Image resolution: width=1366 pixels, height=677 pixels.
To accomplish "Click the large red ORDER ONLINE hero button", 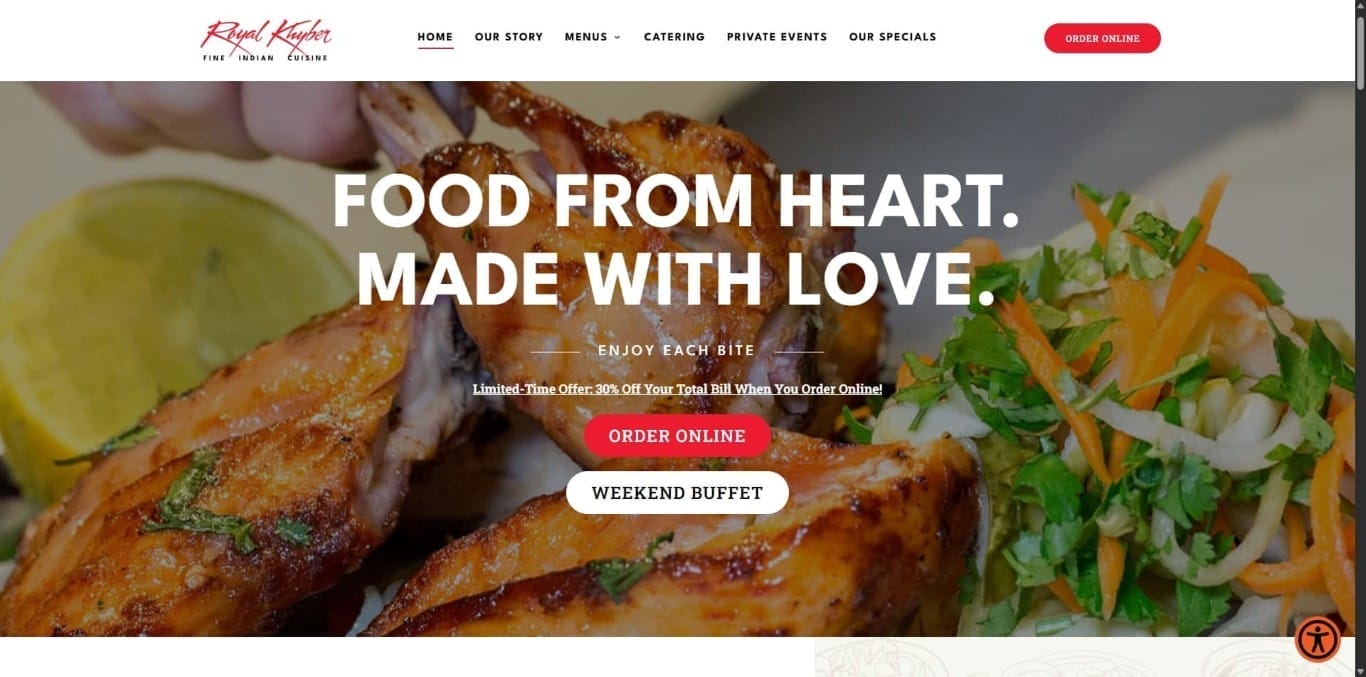I will pos(677,436).
